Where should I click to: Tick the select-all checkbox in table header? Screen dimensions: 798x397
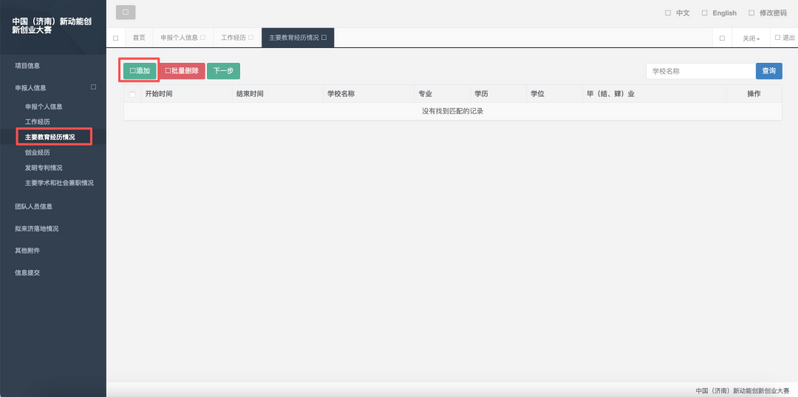(133, 94)
